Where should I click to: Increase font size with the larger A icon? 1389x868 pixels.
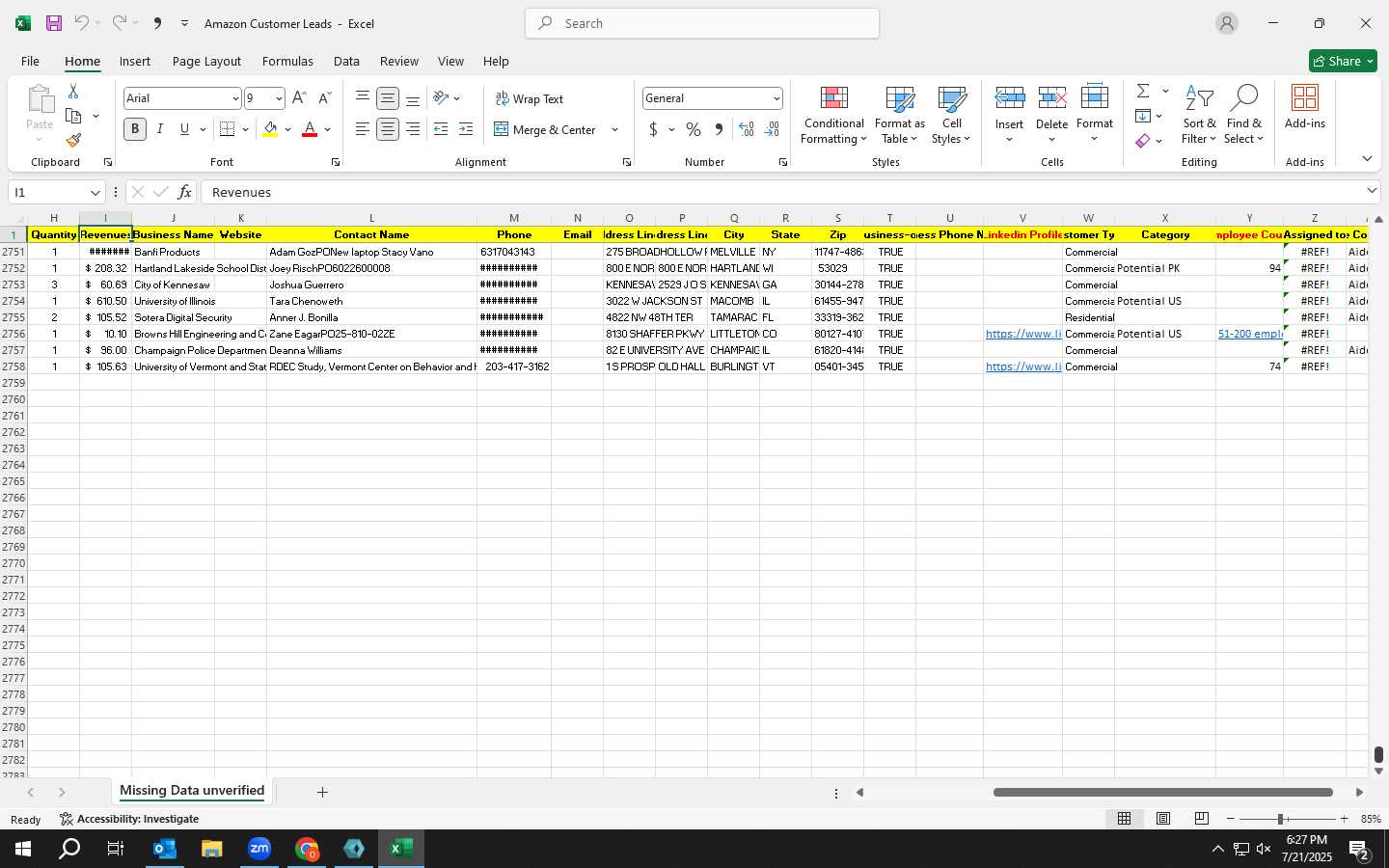(x=299, y=98)
